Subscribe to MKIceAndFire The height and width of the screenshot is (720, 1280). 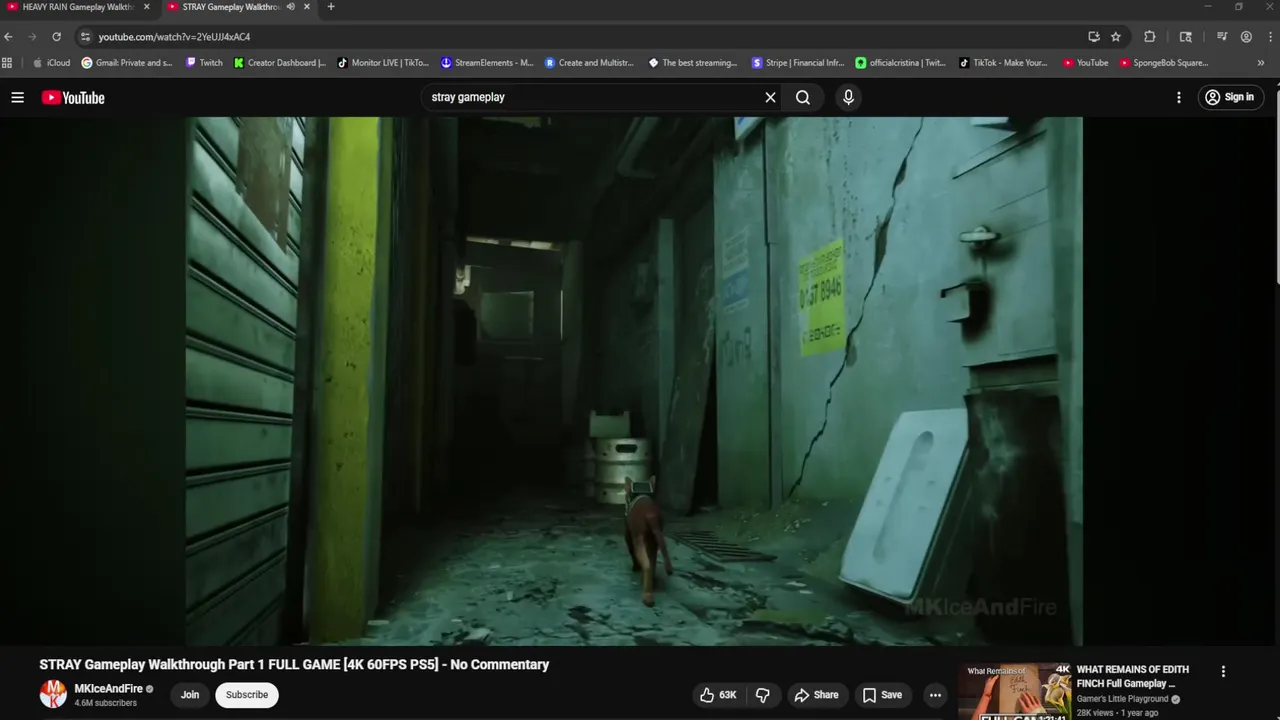coord(247,695)
